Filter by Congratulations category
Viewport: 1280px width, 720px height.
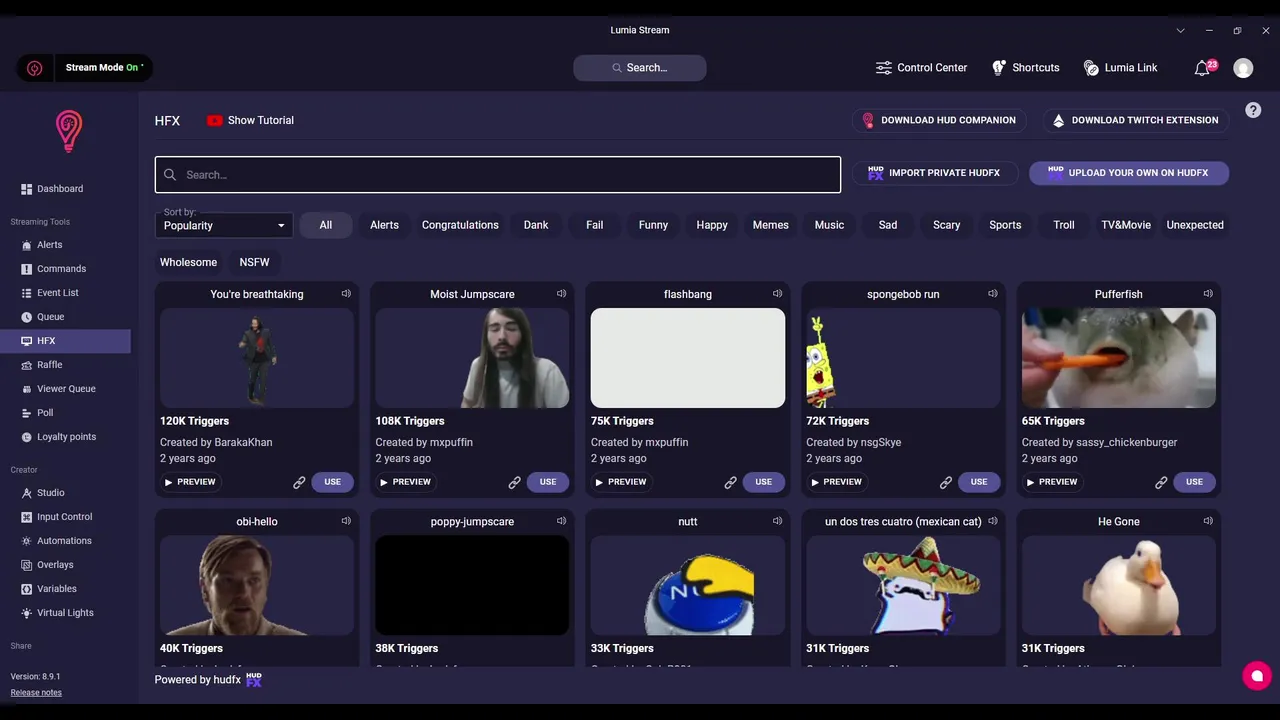click(460, 225)
